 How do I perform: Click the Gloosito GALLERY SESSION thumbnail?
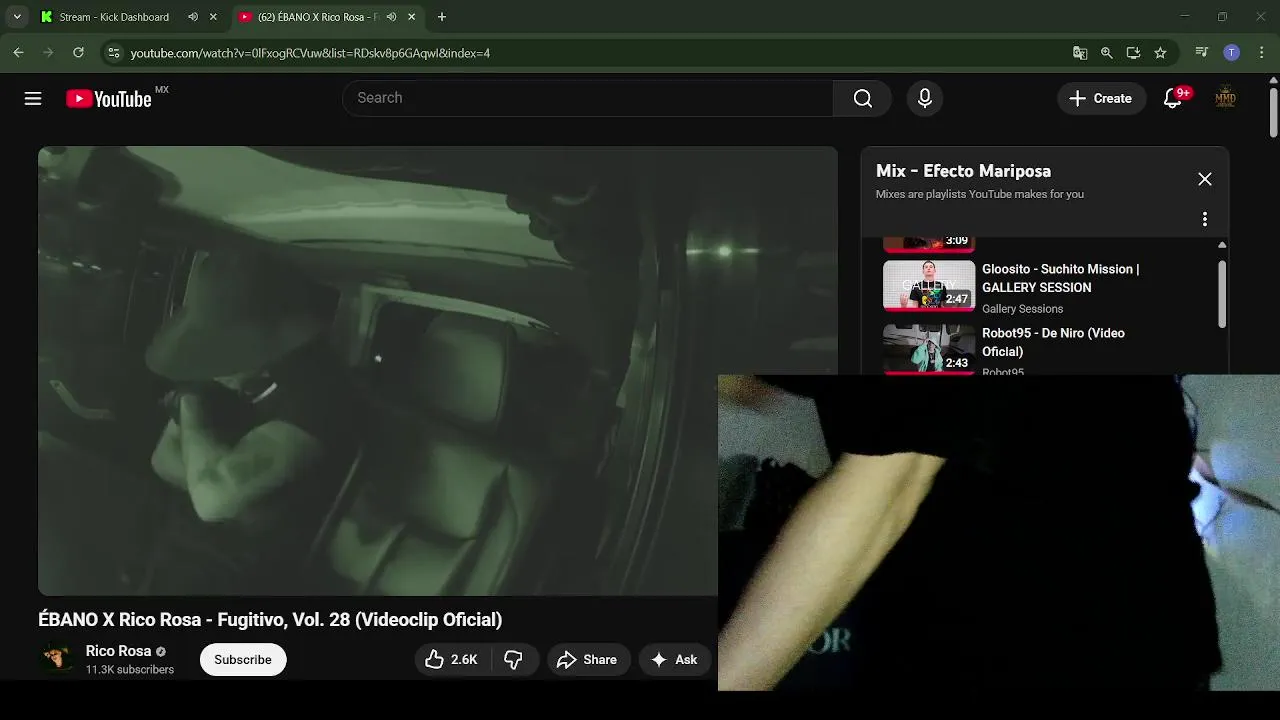(x=929, y=286)
